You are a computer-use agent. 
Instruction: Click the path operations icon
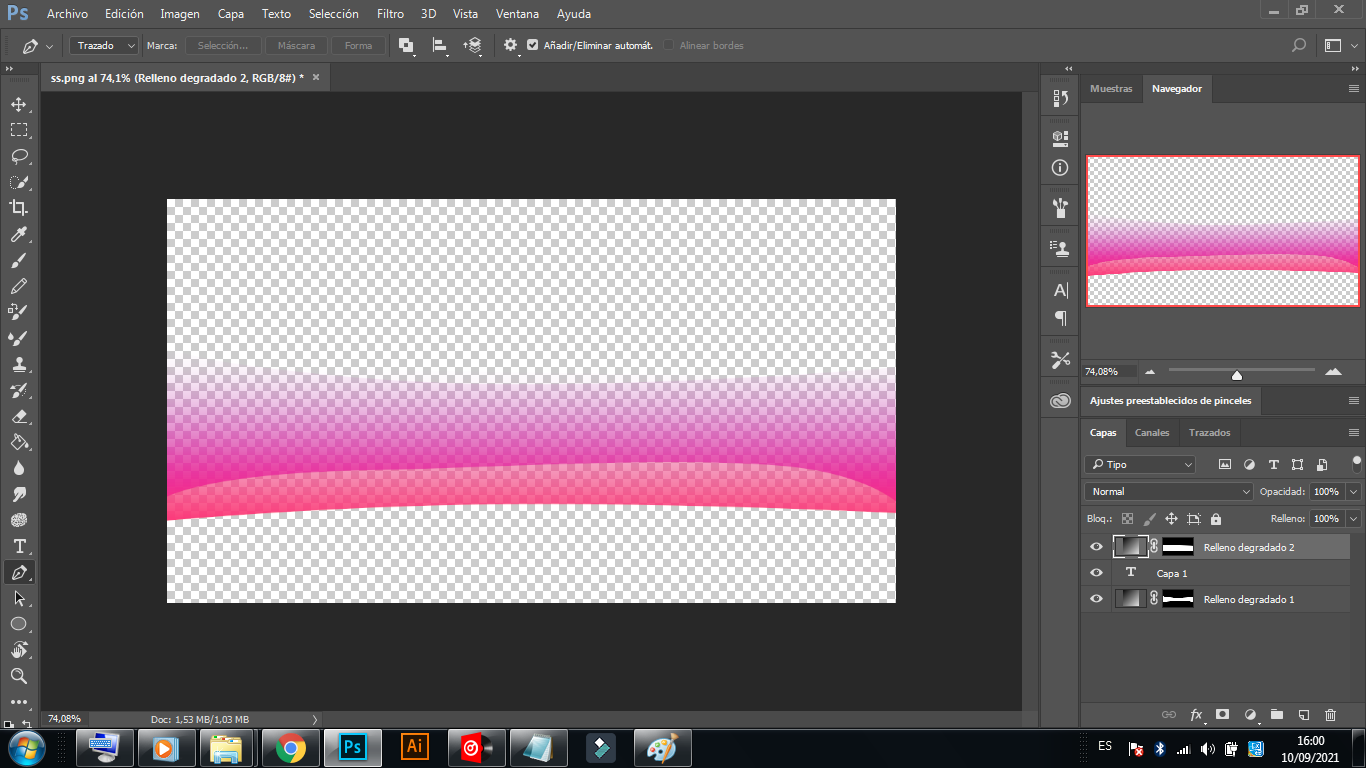click(406, 45)
